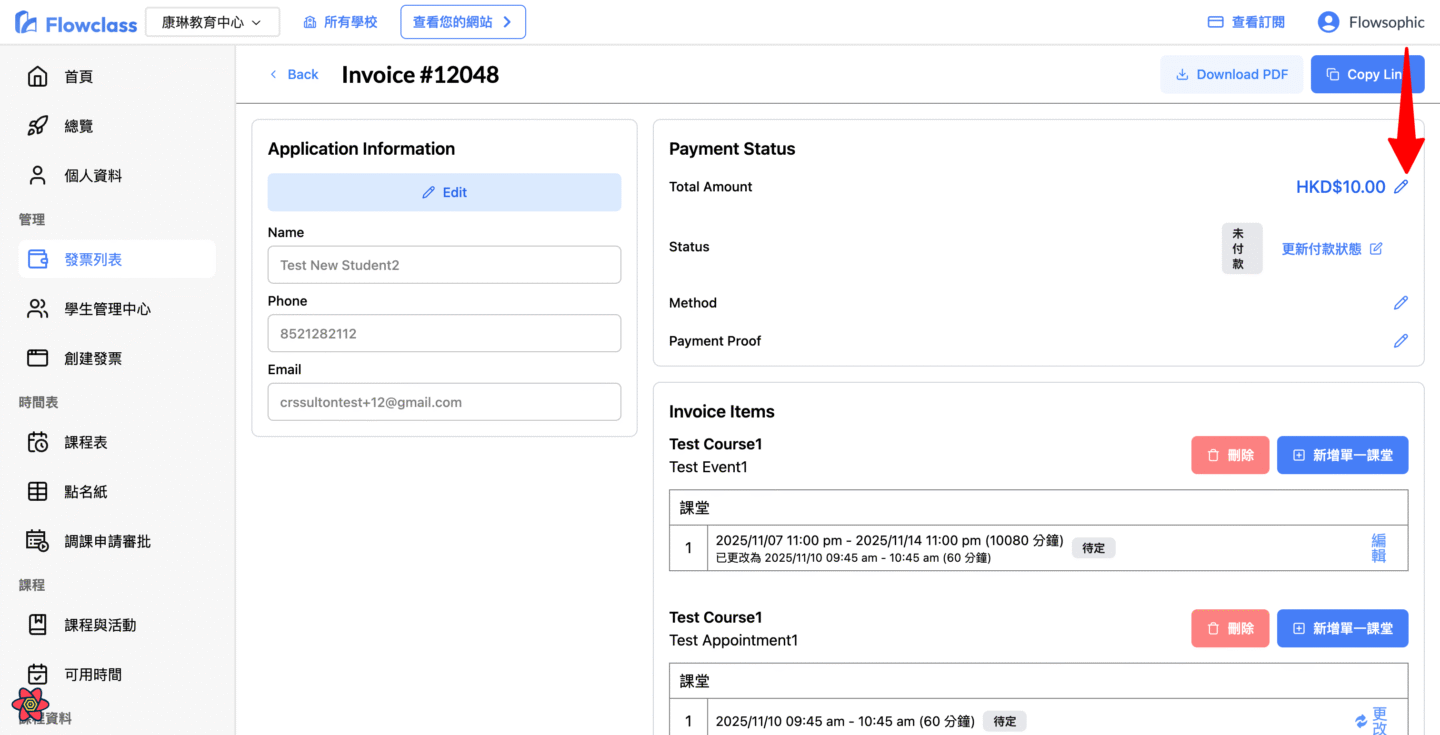The height and width of the screenshot is (735, 1440).
Task: Click the Flowsophic user avatar icon
Action: pos(1327,22)
